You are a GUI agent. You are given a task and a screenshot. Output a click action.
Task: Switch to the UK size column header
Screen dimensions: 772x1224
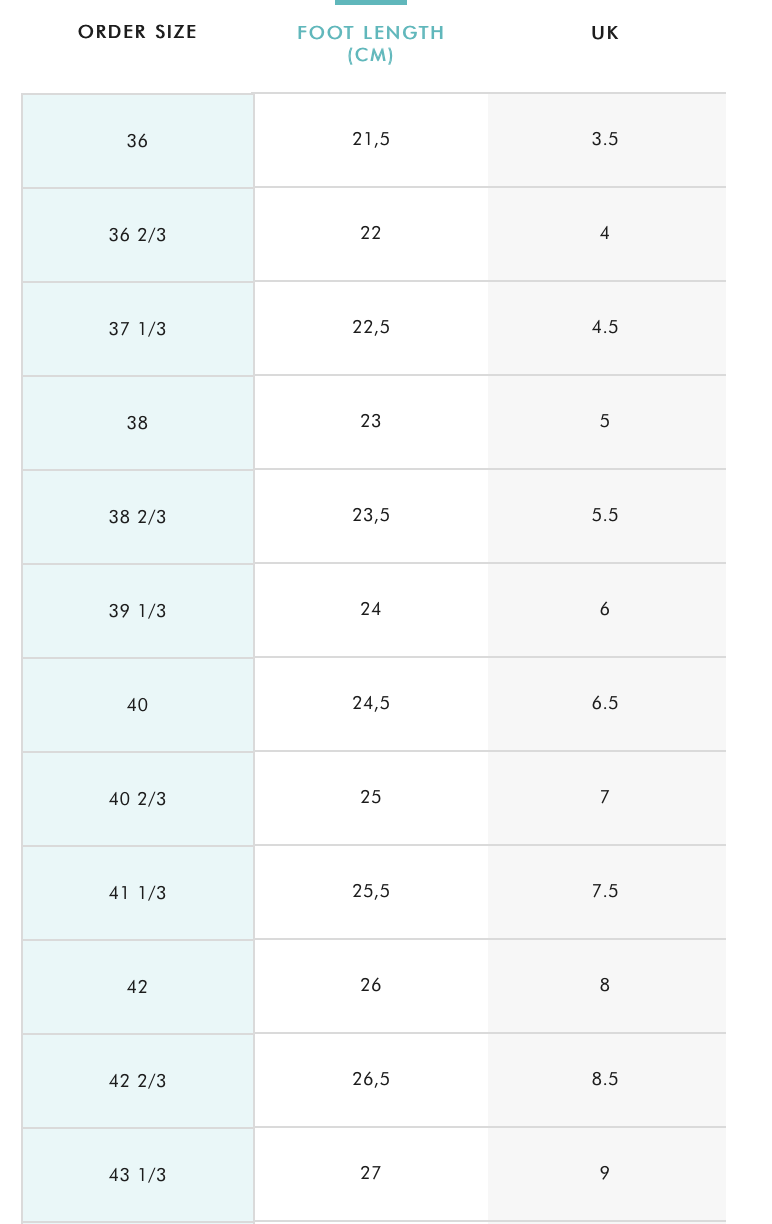tap(605, 33)
